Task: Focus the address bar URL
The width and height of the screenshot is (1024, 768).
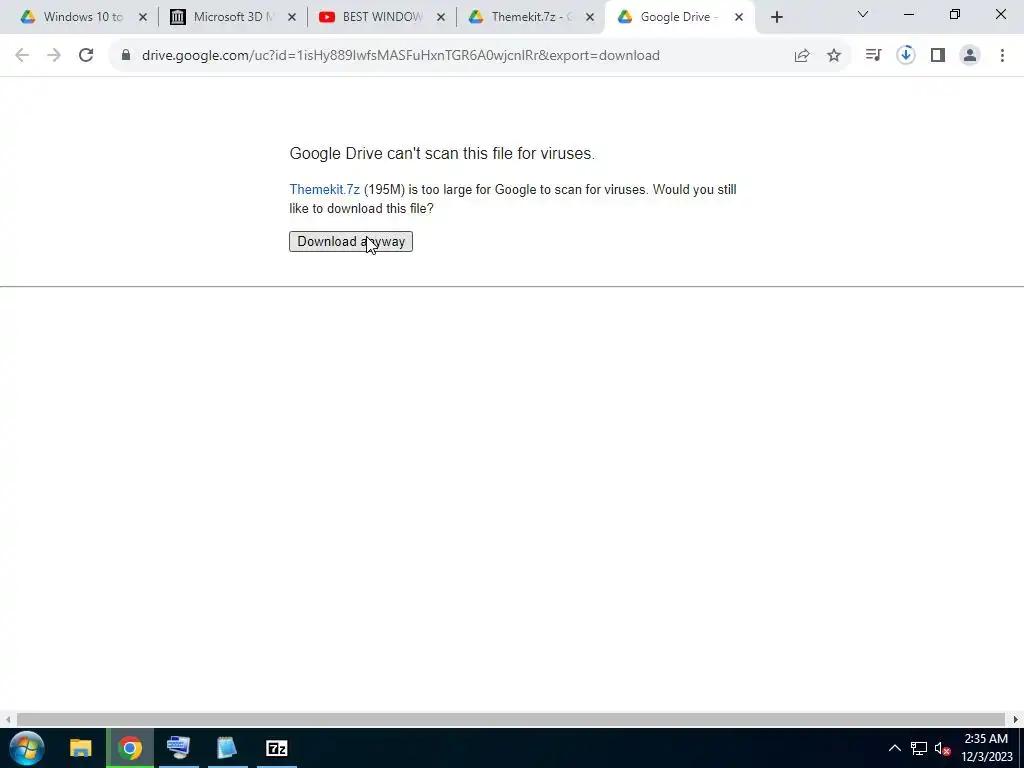Action: pyautogui.click(x=400, y=56)
